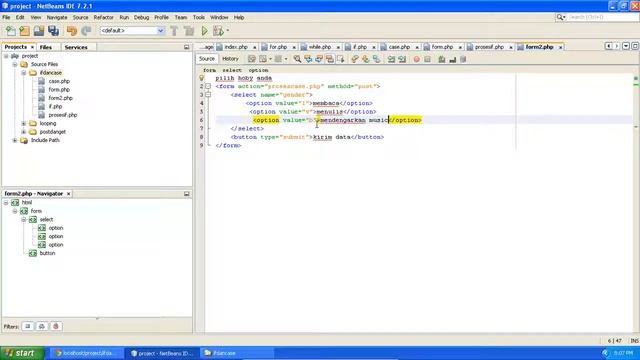Image resolution: width=640 pixels, height=360 pixels.
Task: Switch to the Services tab
Action: [x=76, y=47]
